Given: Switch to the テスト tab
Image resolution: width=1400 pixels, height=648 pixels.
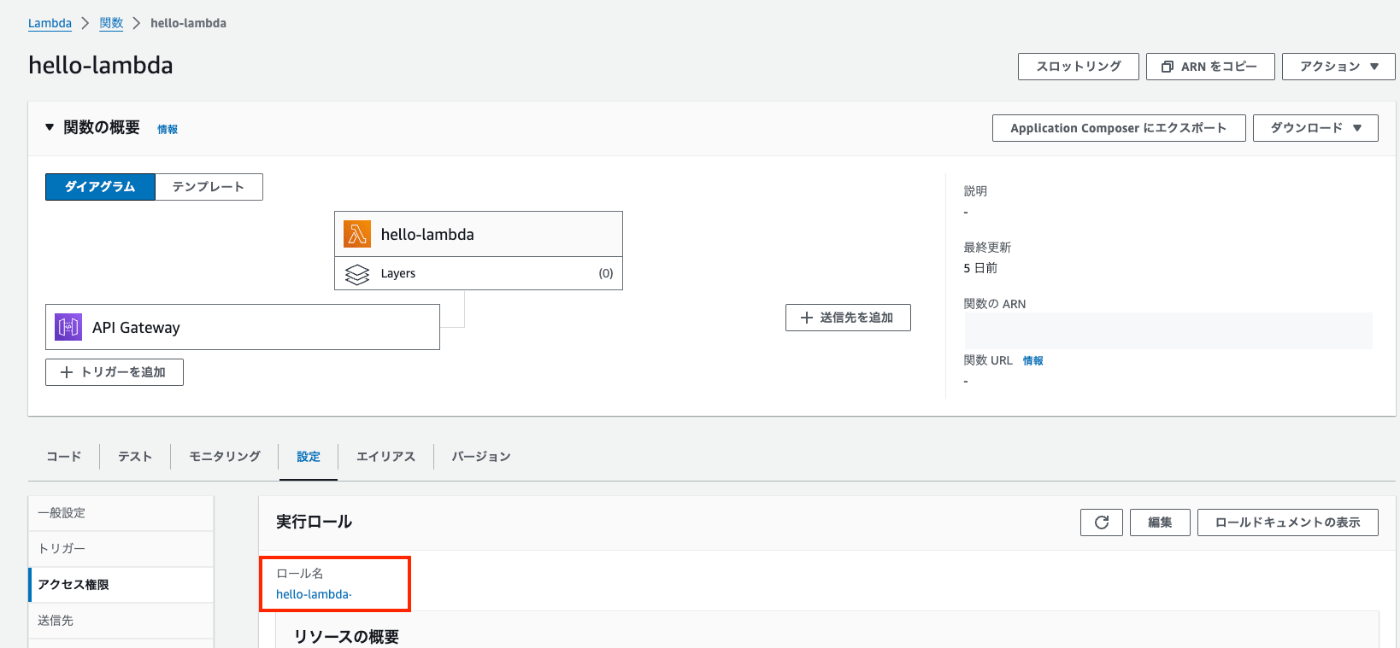Looking at the screenshot, I should [135, 456].
